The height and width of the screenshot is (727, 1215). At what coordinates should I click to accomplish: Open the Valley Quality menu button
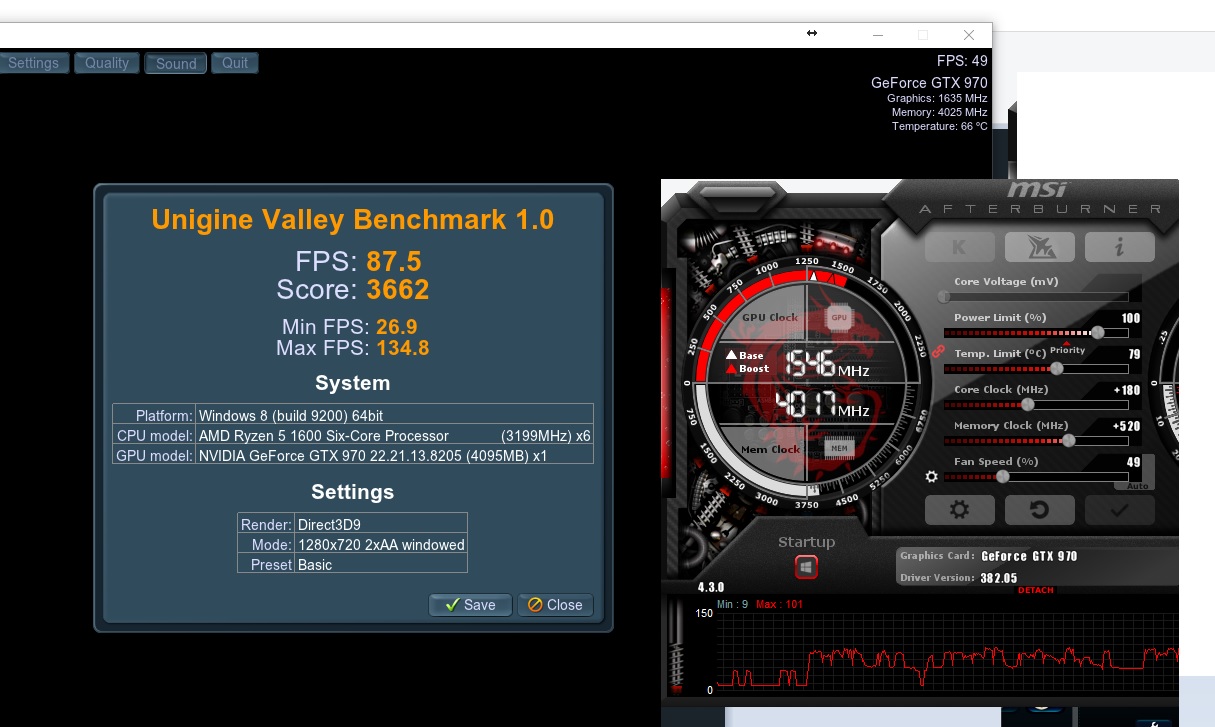(107, 63)
